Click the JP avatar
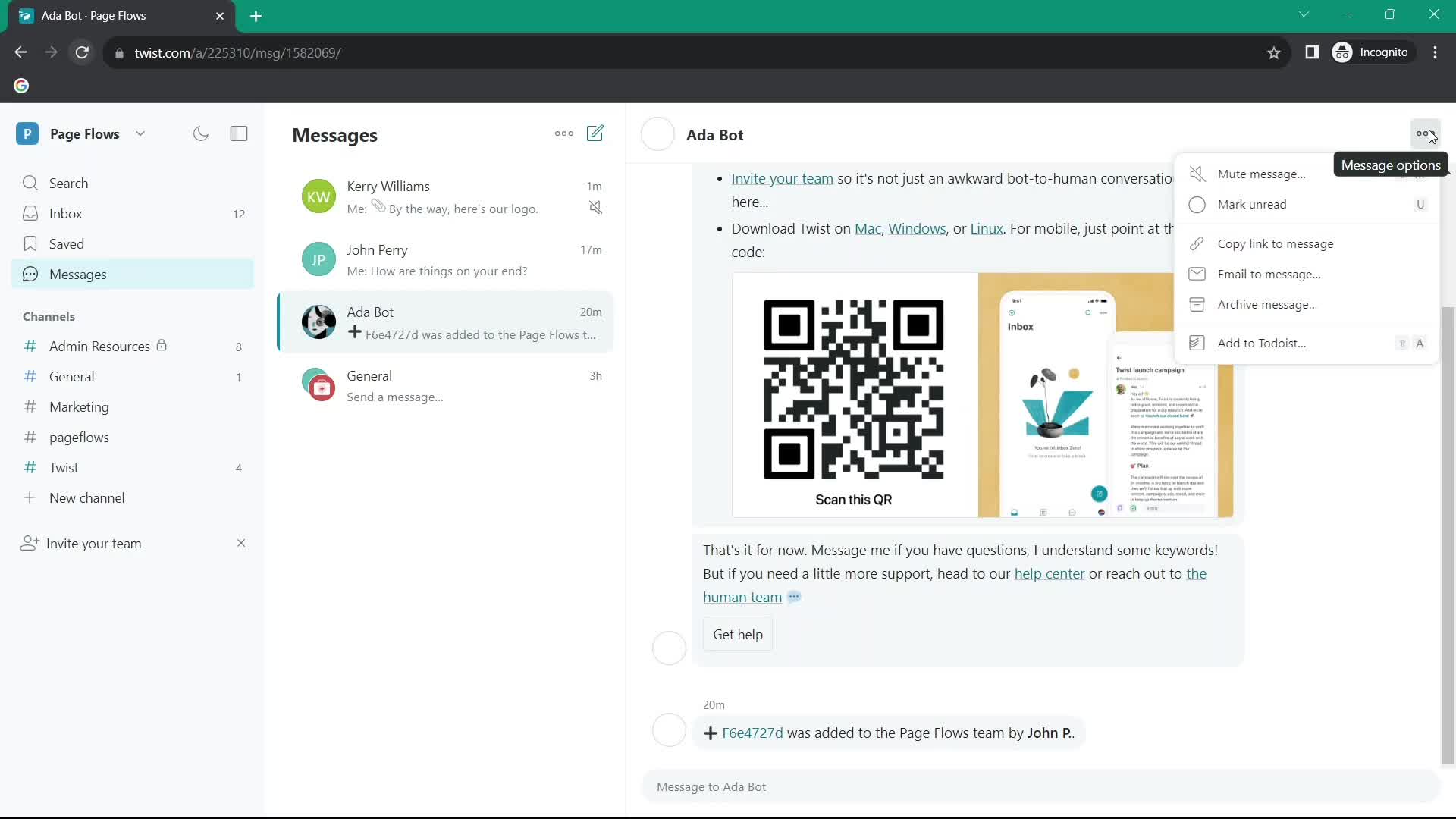 click(x=318, y=259)
